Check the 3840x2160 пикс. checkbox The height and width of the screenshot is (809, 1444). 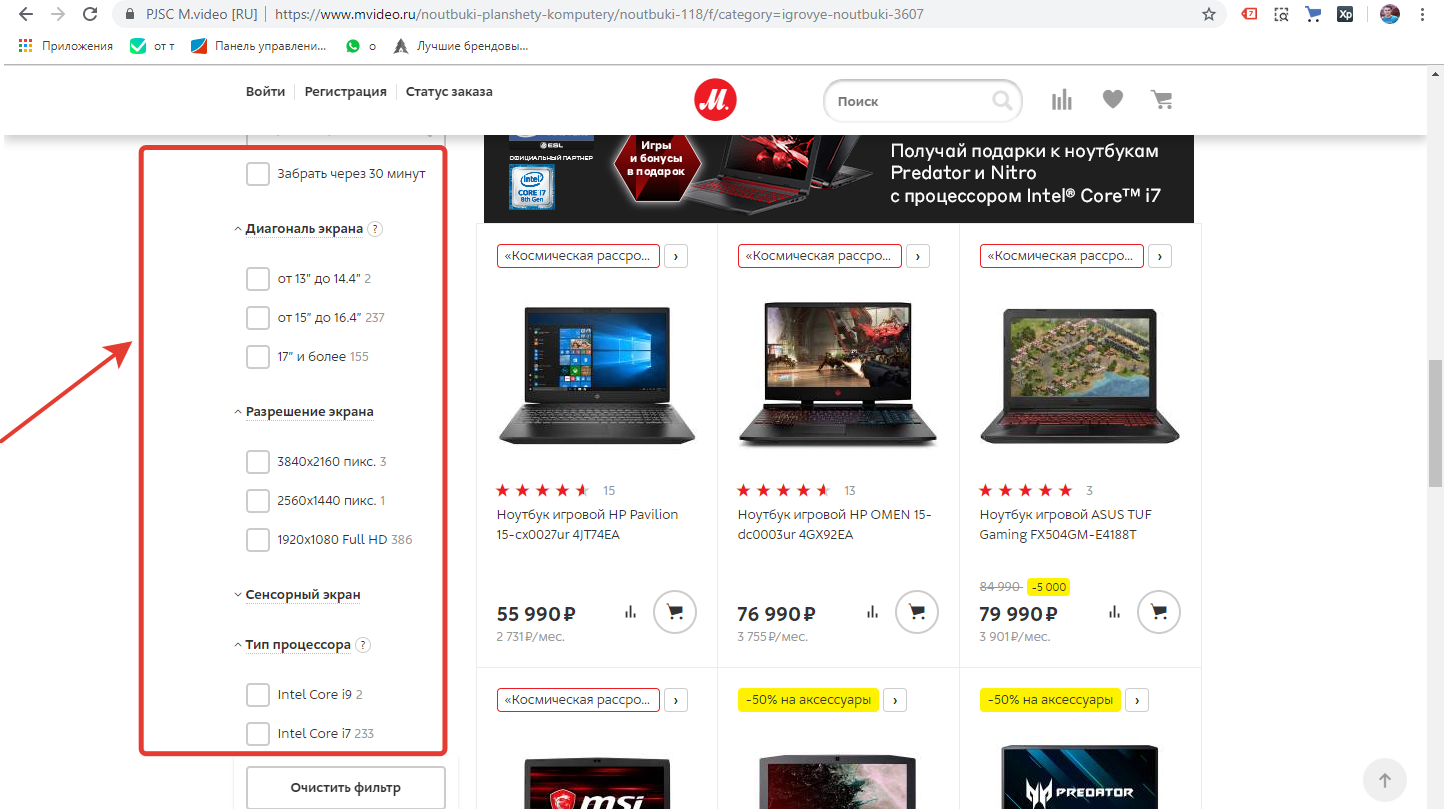(258, 462)
